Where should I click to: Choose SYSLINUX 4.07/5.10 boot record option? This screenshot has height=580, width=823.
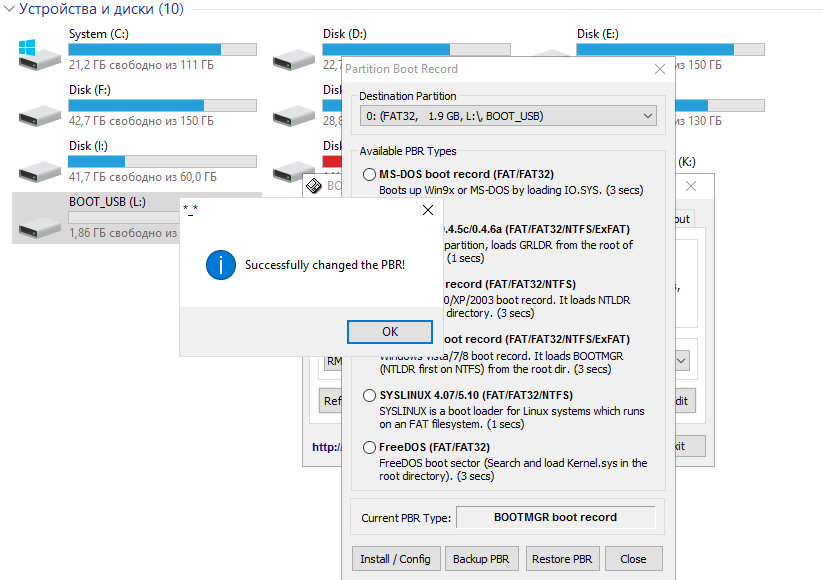click(370, 396)
